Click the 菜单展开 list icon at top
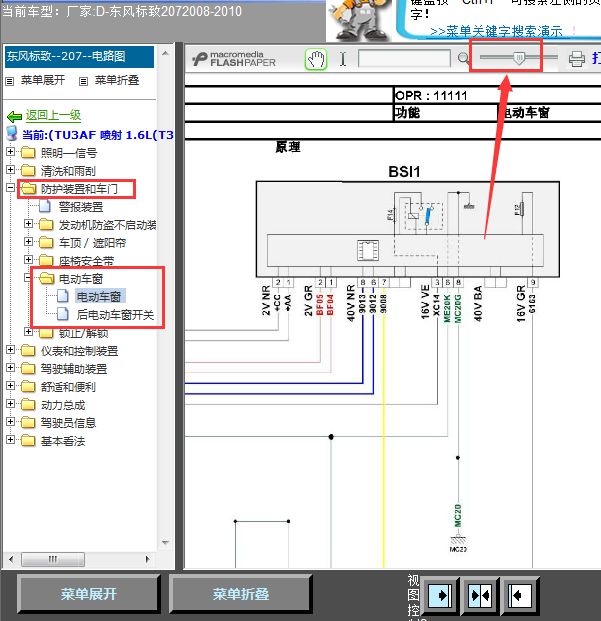Image resolution: width=601 pixels, height=621 pixels. (x=10, y=82)
